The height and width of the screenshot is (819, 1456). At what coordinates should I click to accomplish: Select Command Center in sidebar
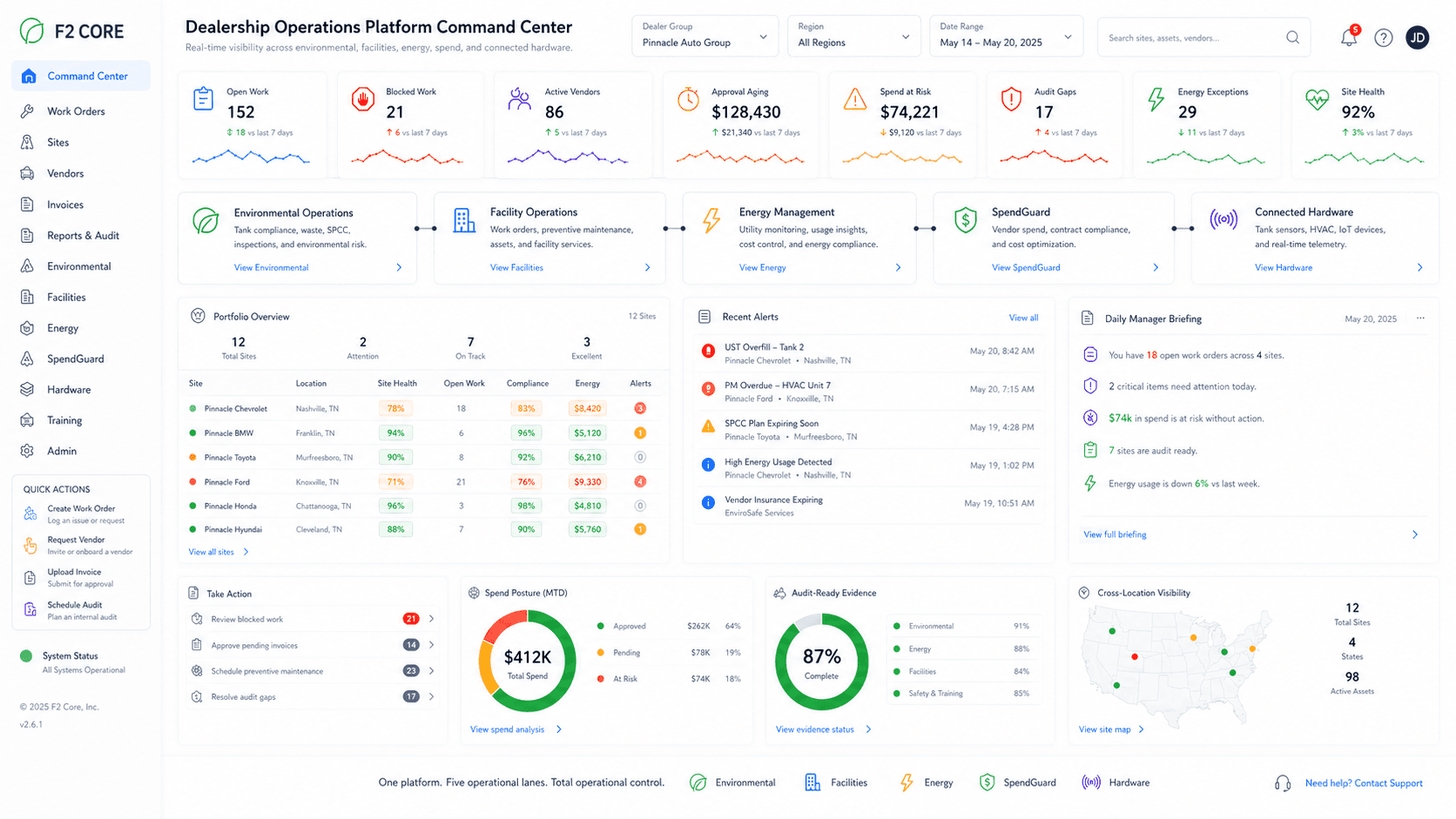81,76
